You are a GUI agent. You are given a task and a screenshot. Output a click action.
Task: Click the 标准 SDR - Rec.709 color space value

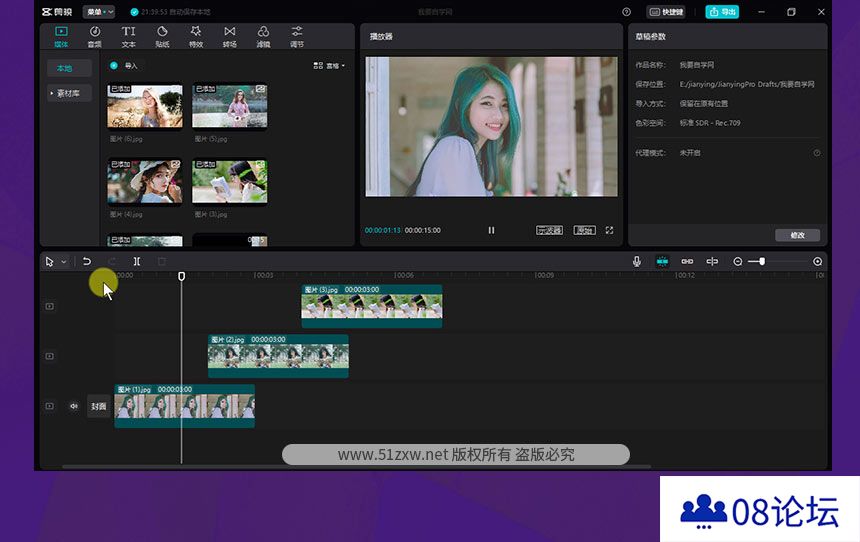710,123
